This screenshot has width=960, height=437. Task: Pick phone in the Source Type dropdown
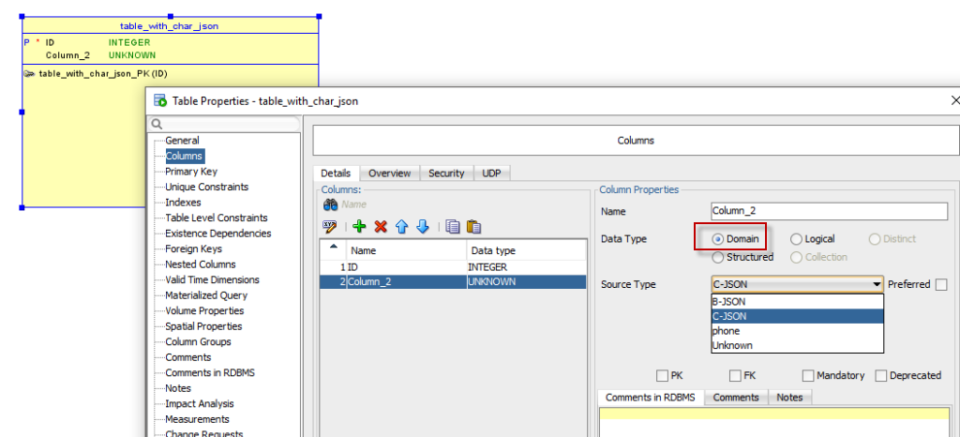coord(726,330)
